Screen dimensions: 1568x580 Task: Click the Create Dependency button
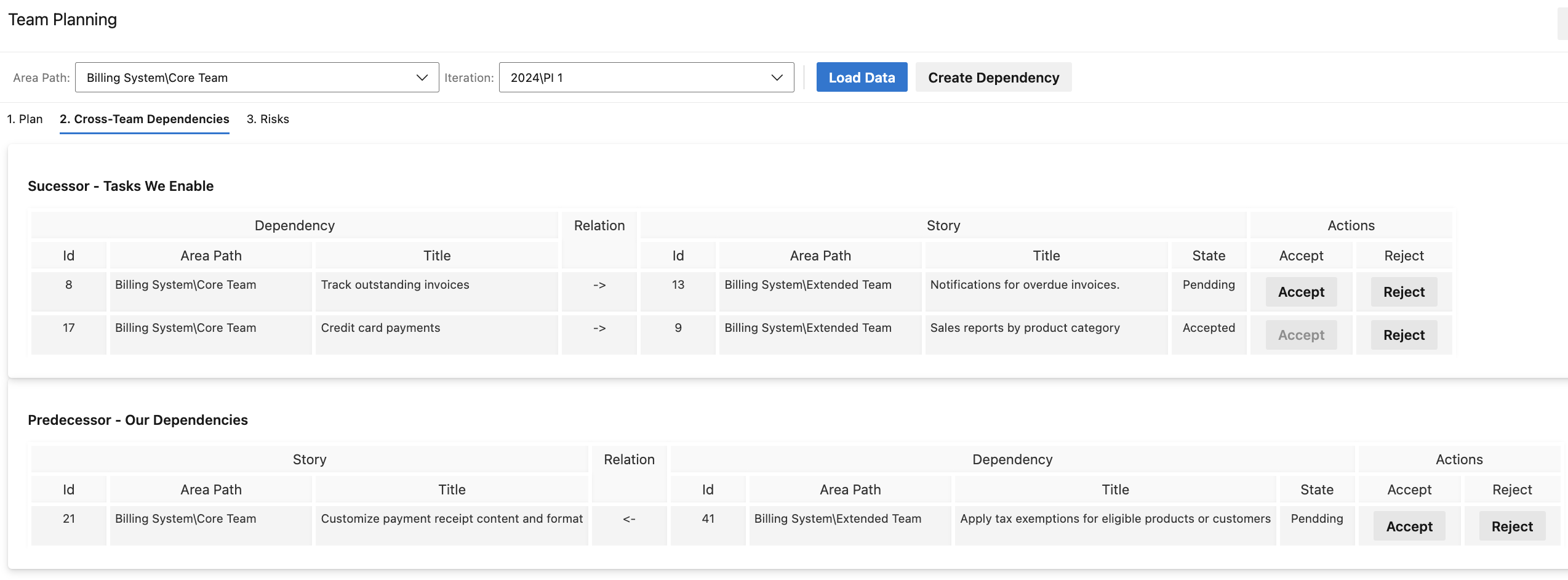tap(993, 77)
